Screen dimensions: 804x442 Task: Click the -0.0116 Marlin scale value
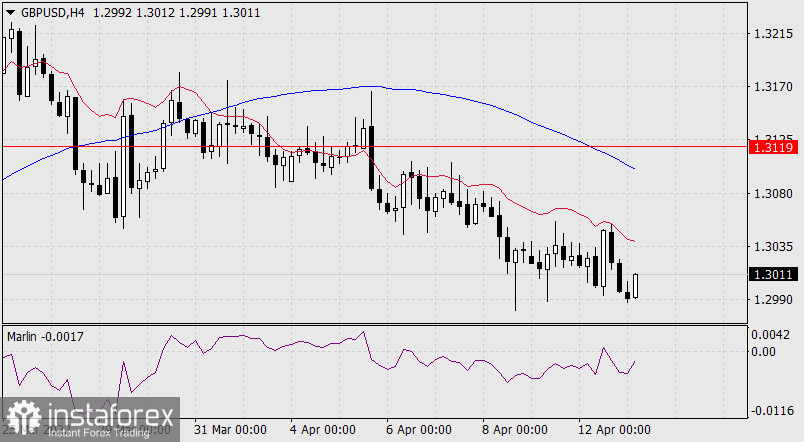pos(772,410)
